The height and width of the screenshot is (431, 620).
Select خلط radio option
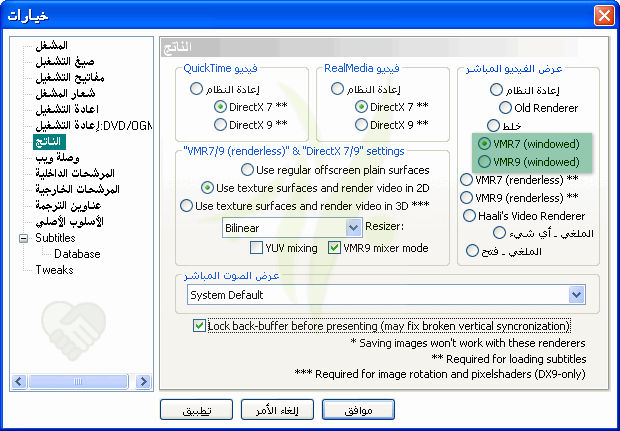(x=493, y=126)
